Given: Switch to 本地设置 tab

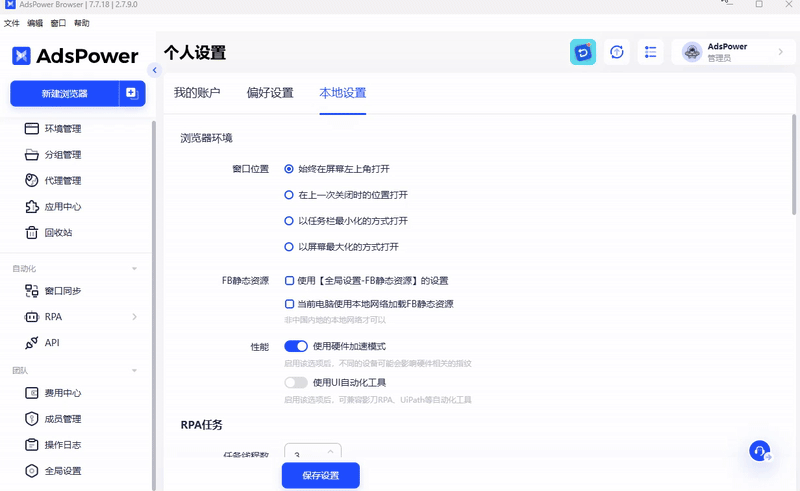Looking at the screenshot, I should tap(343, 93).
